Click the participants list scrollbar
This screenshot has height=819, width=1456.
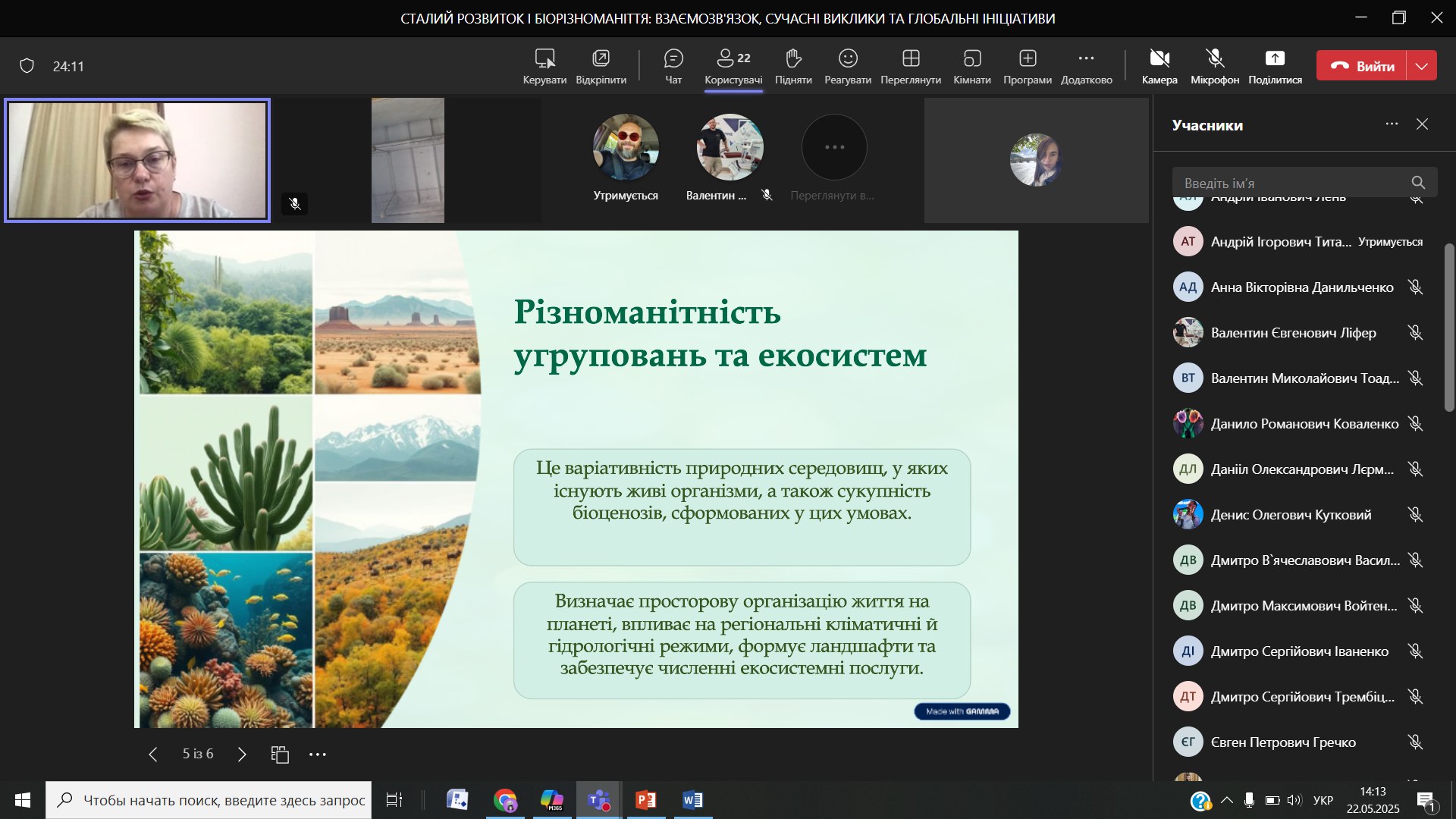point(1449,328)
